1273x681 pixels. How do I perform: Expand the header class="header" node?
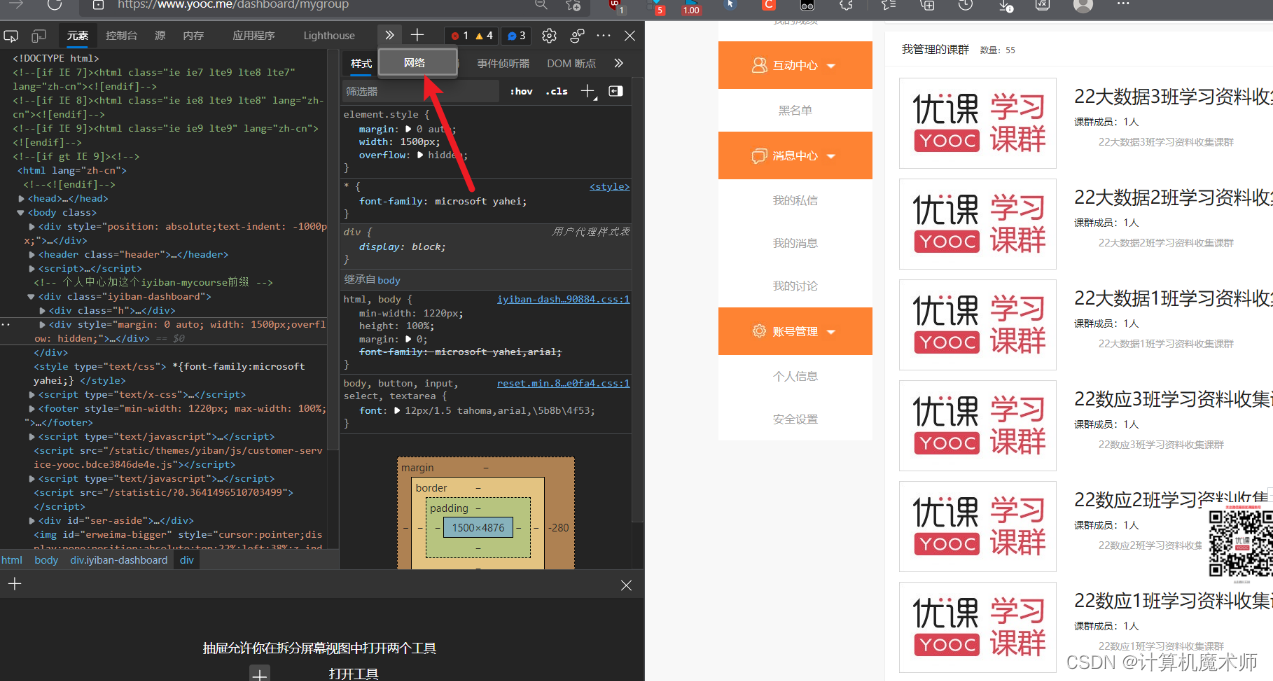pos(32,255)
